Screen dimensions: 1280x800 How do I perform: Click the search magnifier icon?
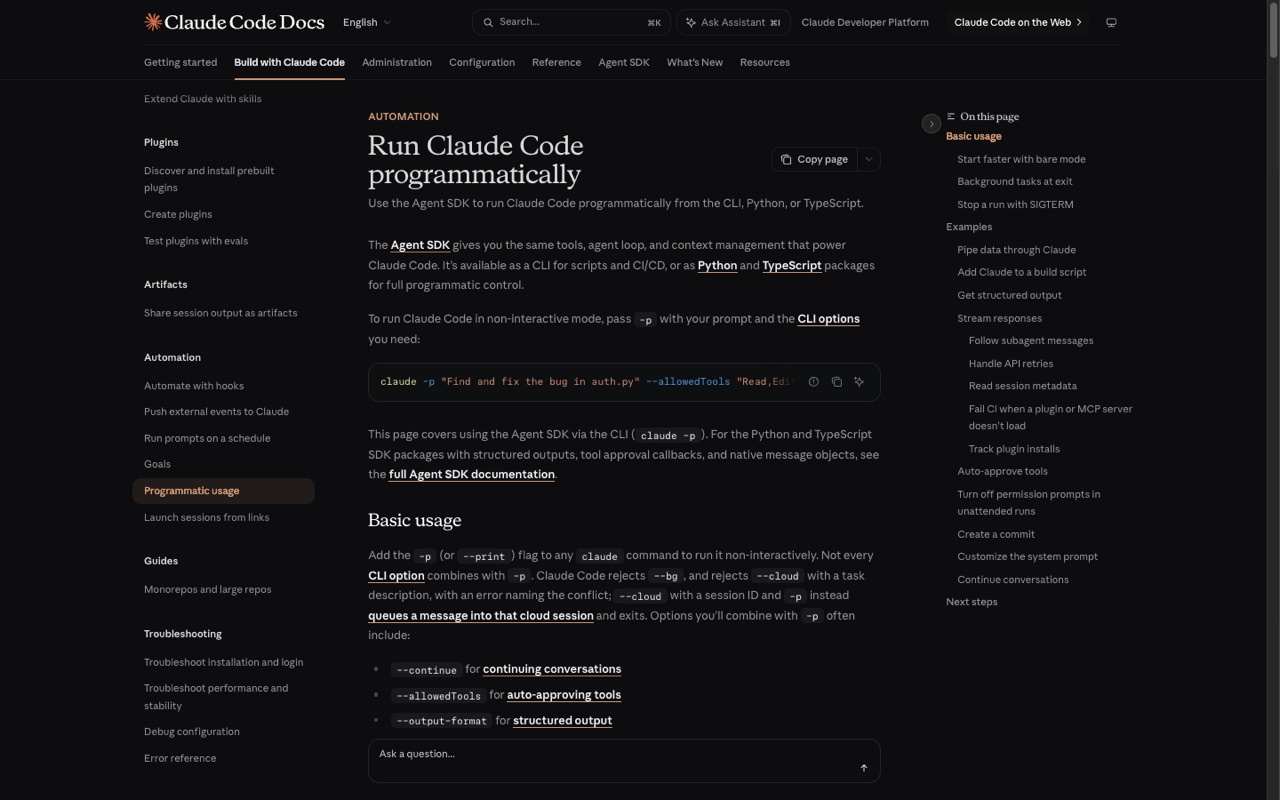tap(488, 22)
